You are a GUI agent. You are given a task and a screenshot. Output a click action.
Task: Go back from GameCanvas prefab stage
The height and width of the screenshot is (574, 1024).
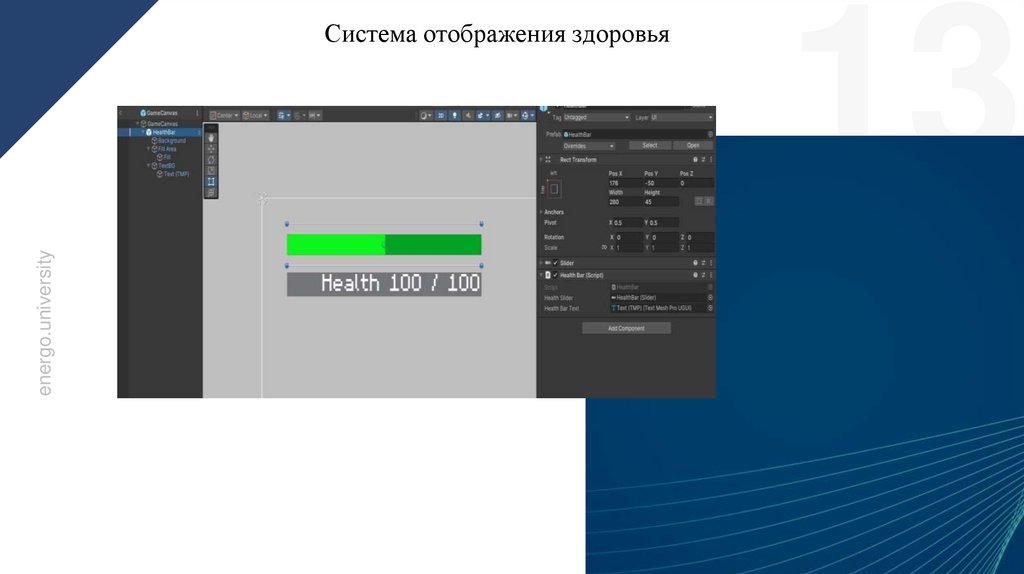121,113
